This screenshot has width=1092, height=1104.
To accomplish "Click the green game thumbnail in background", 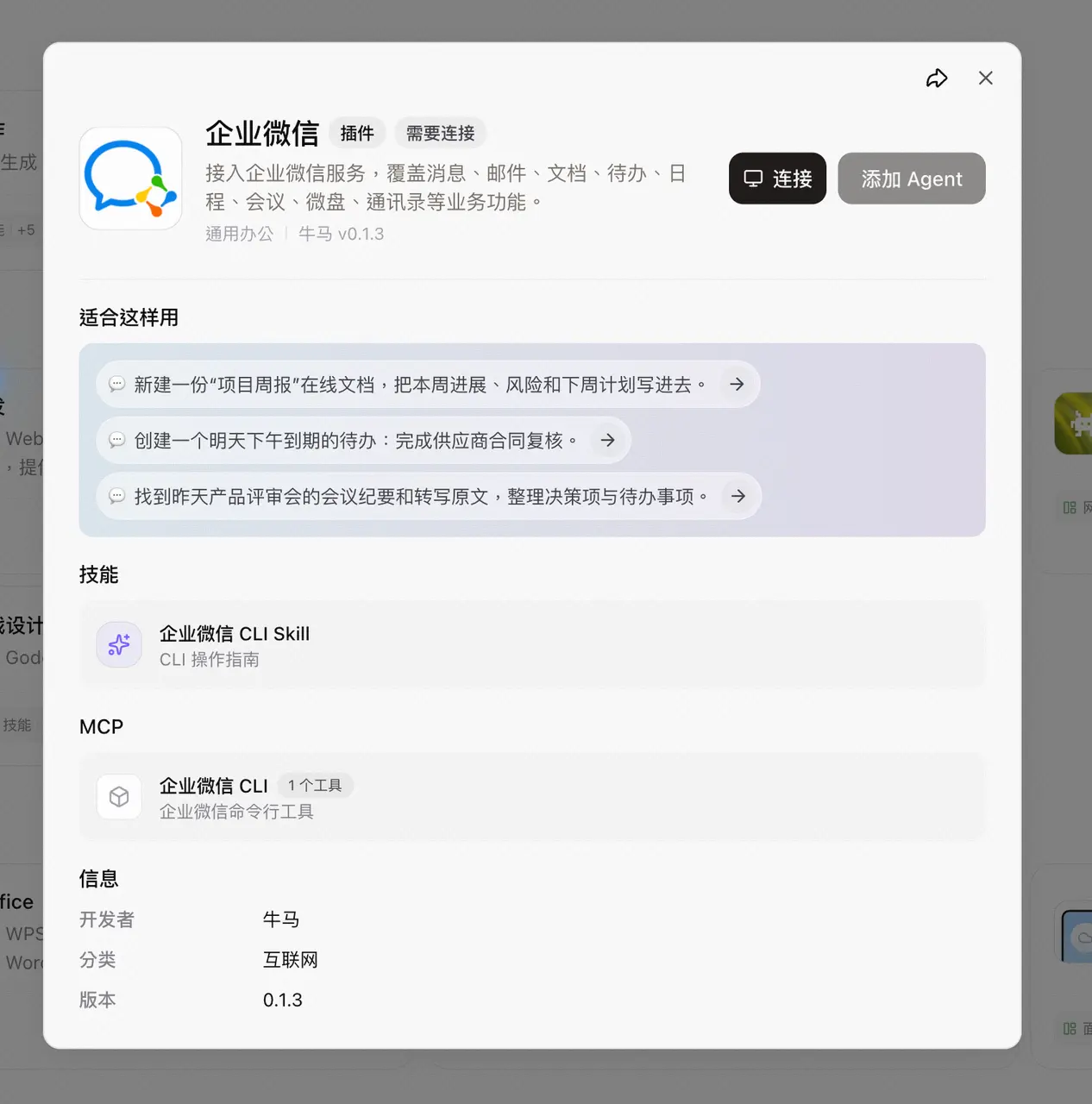I will pos(1073,423).
